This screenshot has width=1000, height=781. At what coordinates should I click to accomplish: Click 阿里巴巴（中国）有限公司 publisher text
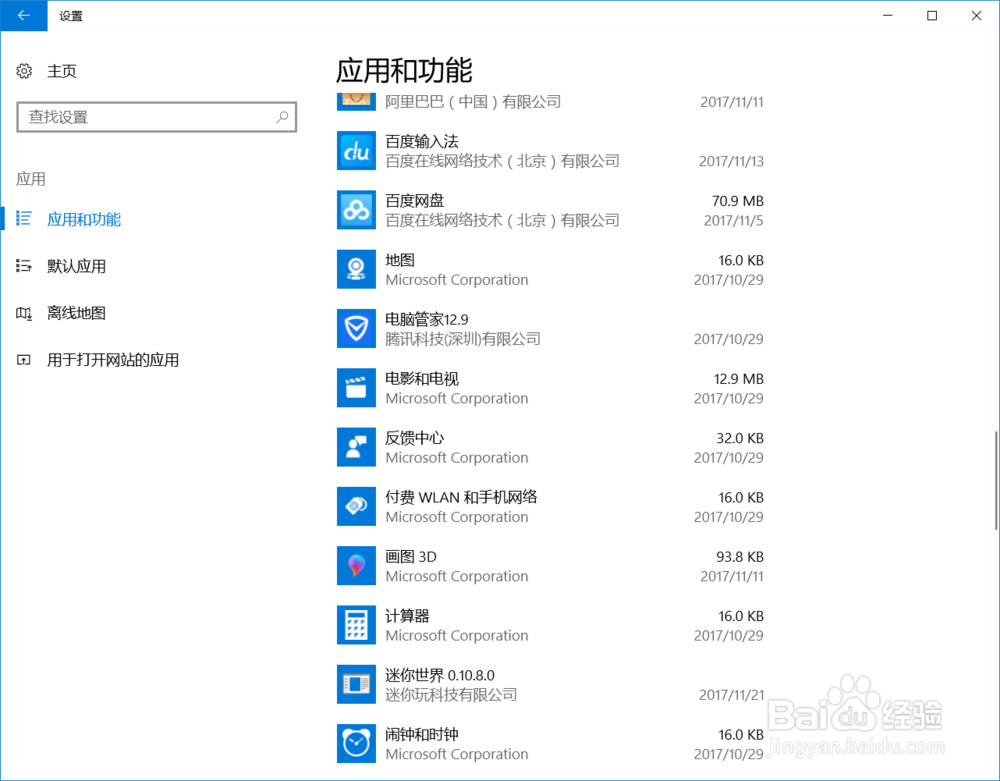(x=473, y=101)
